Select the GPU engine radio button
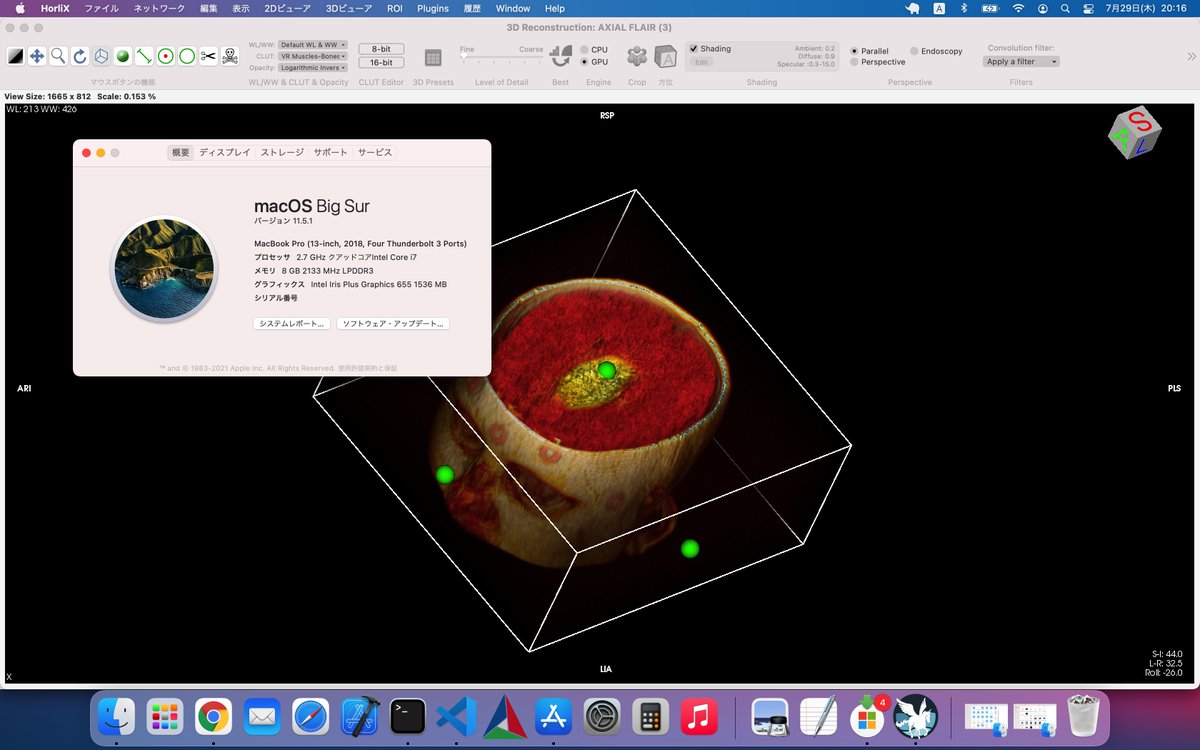Screen dimensions: 1200x750 pyautogui.click(x=585, y=62)
